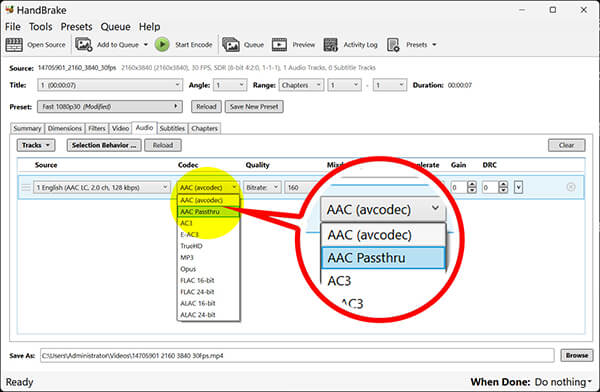Collapse the AAC (avcodec) codec combo box

(208, 188)
